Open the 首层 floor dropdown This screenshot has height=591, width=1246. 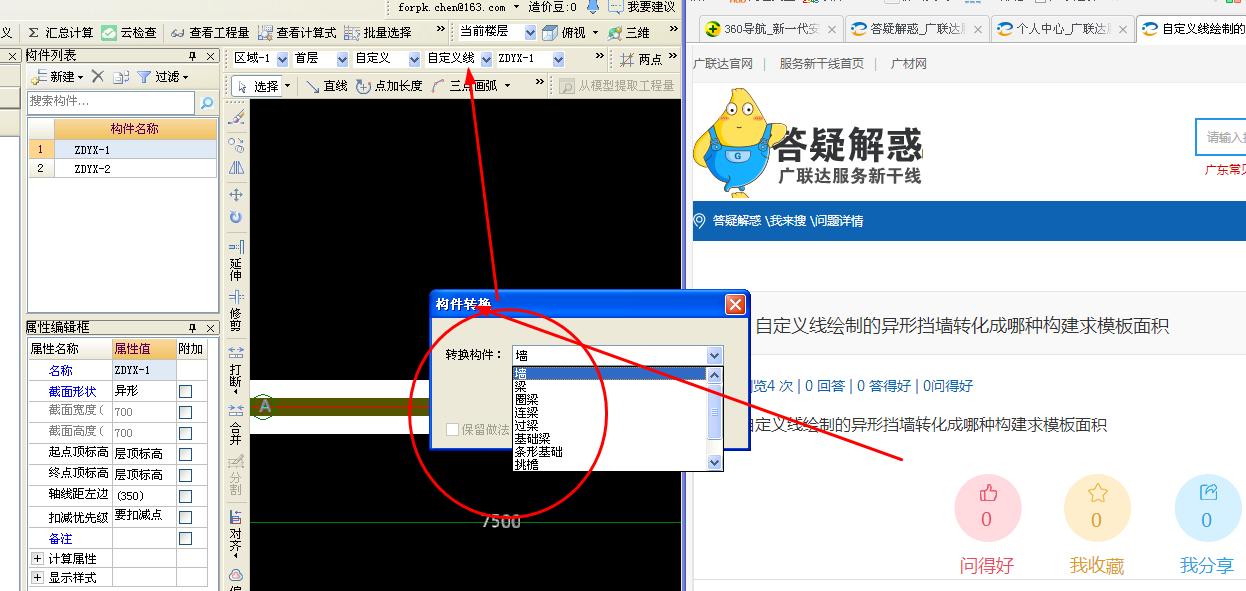343,59
